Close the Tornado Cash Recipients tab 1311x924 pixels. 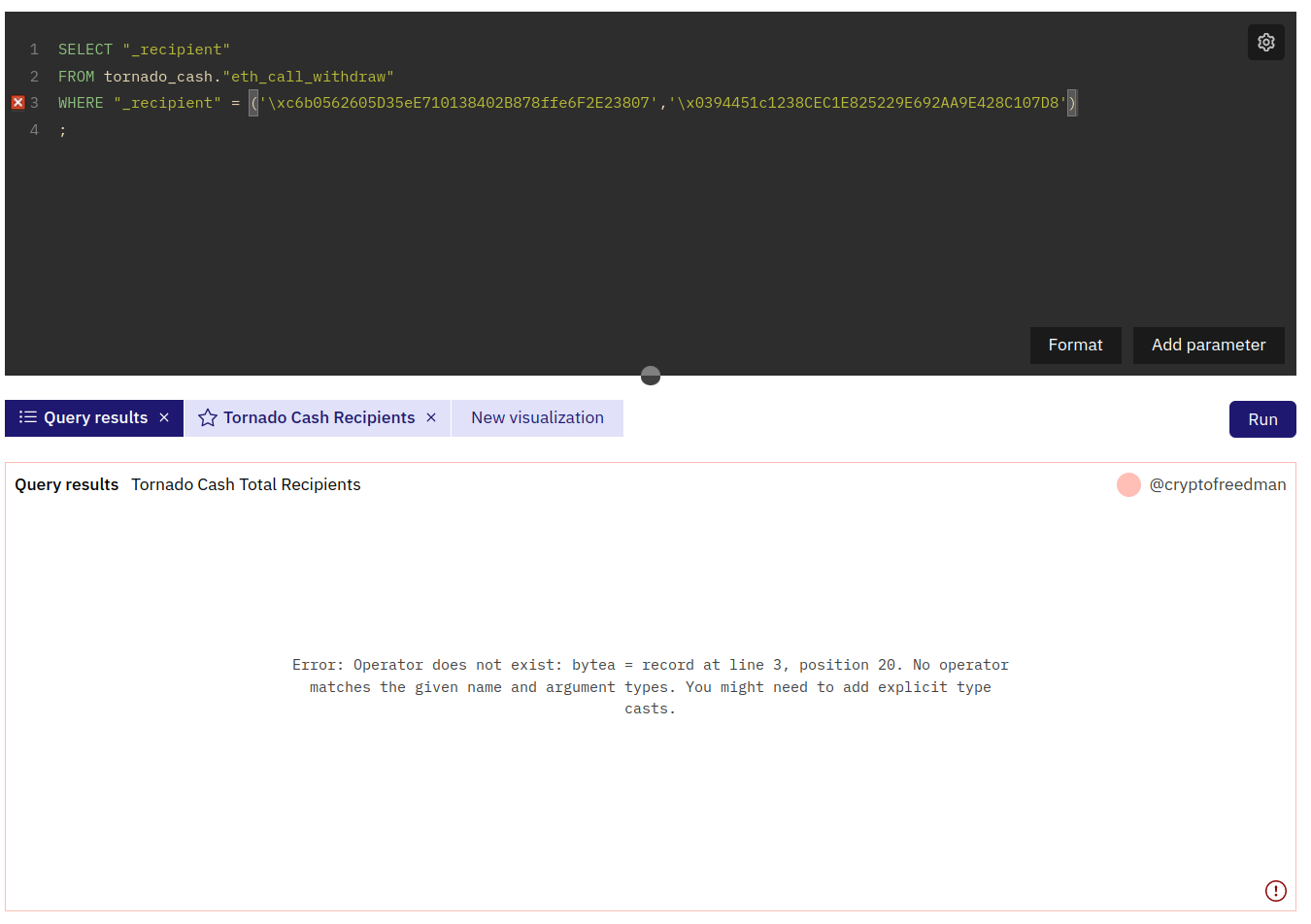(431, 417)
